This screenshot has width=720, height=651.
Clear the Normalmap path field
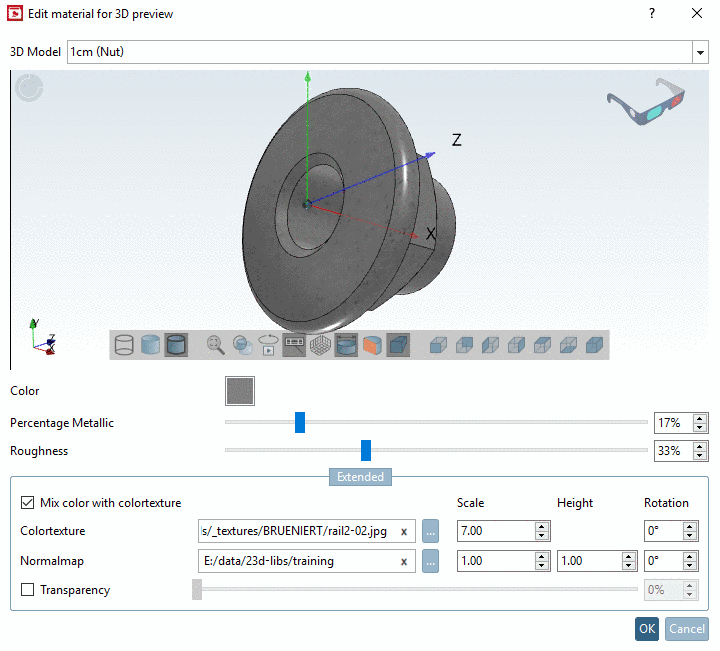click(403, 561)
